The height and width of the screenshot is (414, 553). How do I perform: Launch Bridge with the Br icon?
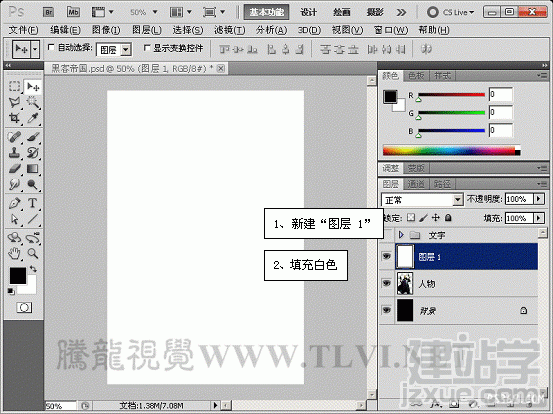pyautogui.click(x=48, y=12)
